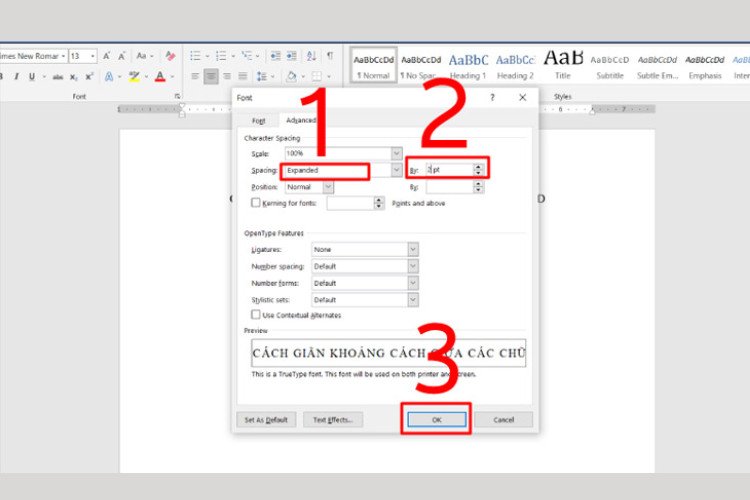The width and height of the screenshot is (750, 500).
Task: Show paragraph marks and formatting symbols
Action: click(330, 56)
